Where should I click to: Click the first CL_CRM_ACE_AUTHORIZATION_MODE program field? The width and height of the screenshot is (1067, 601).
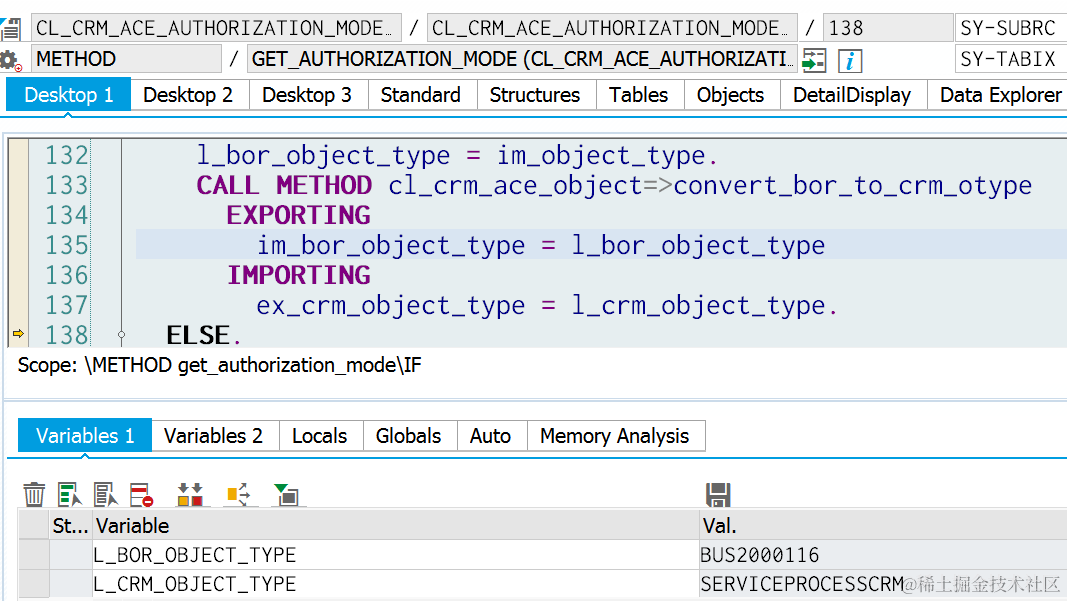click(x=216, y=28)
